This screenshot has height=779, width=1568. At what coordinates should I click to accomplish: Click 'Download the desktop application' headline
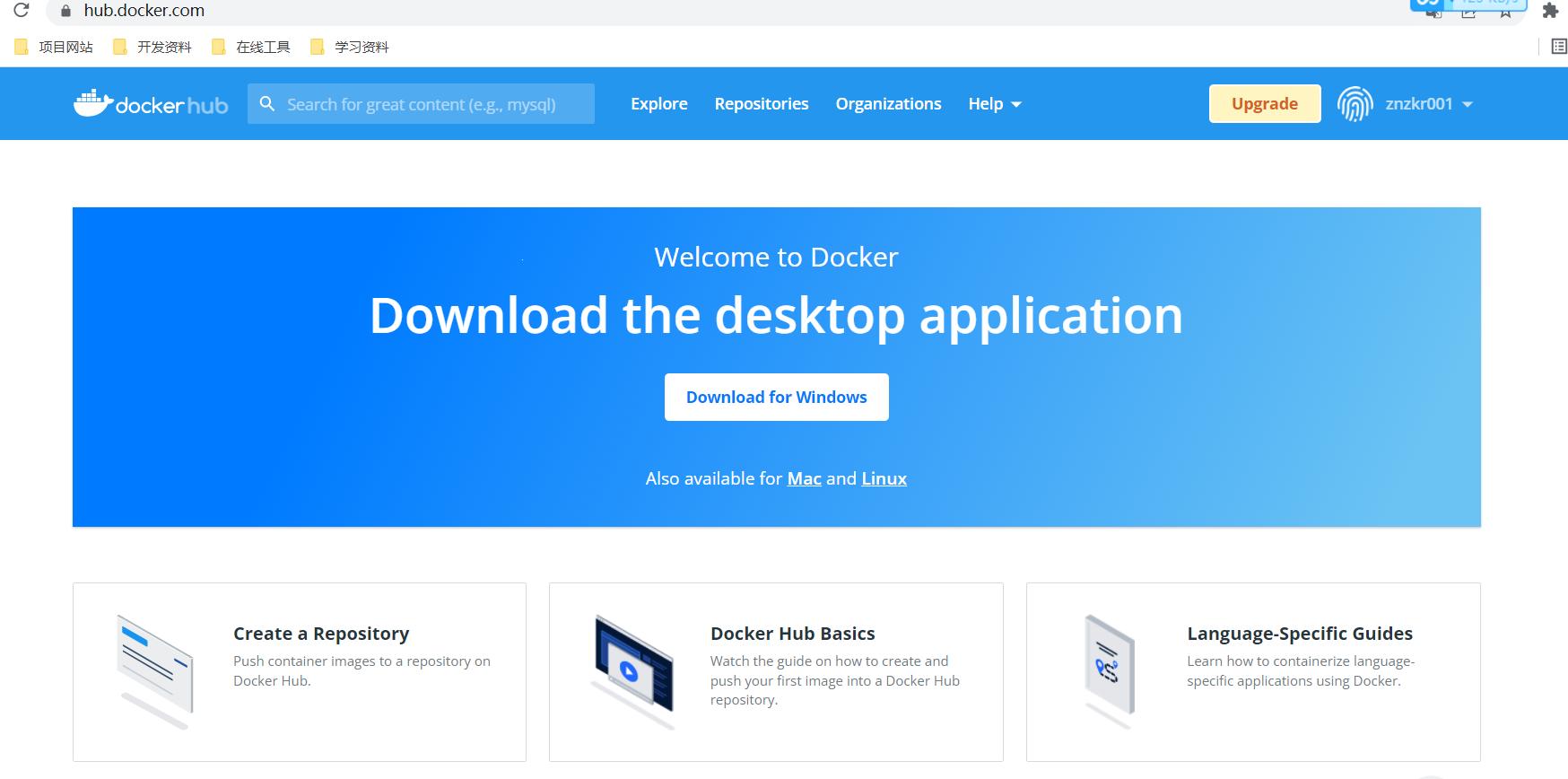click(x=777, y=316)
